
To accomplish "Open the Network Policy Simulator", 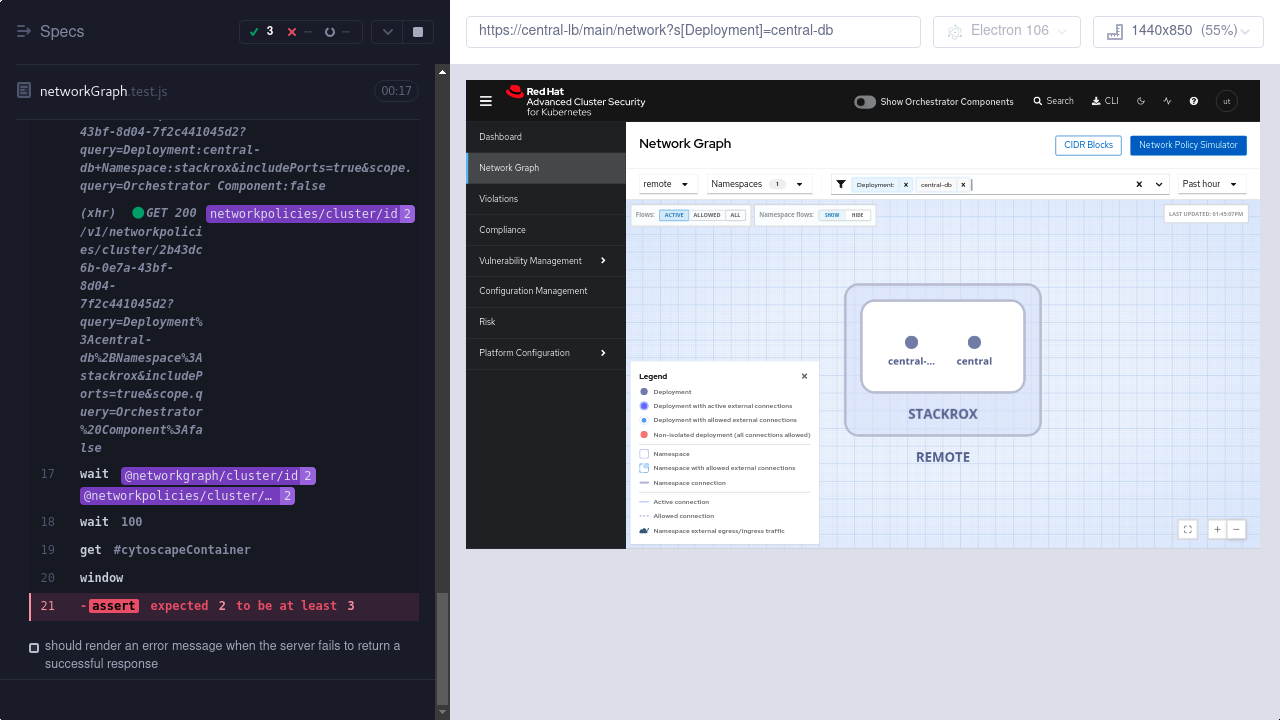I will [1188, 145].
